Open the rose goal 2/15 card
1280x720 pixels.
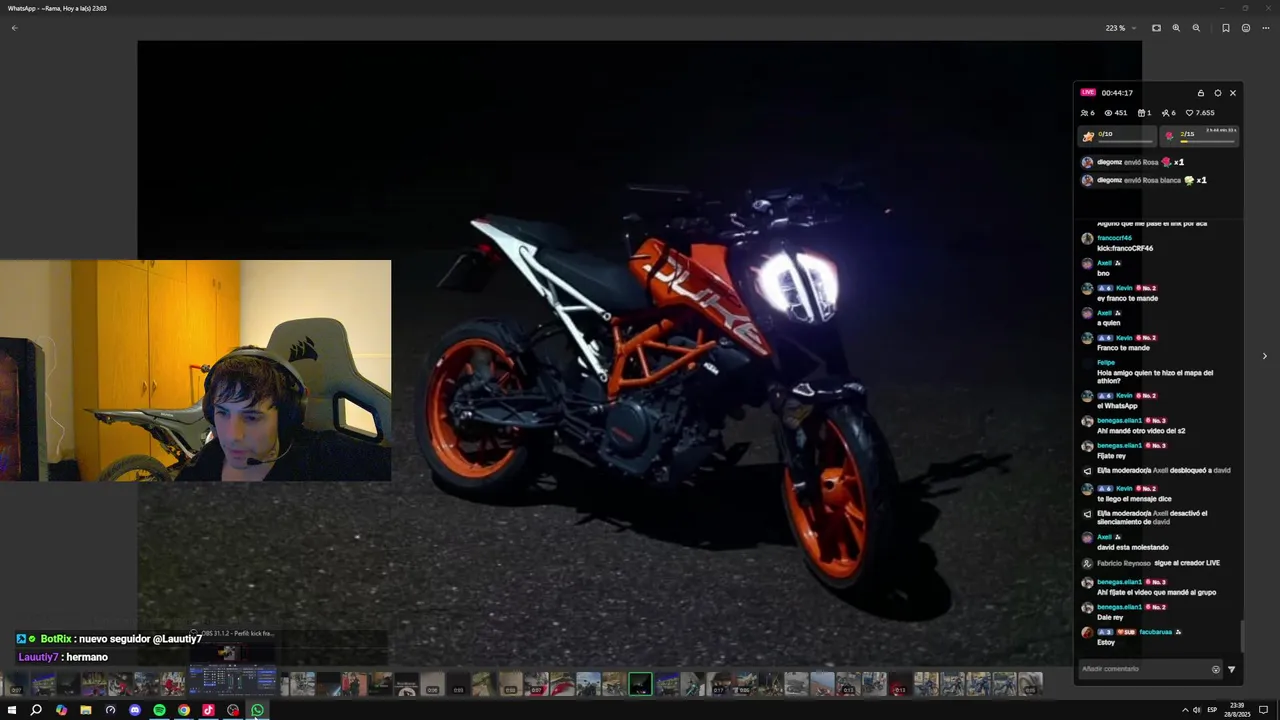pos(1200,136)
